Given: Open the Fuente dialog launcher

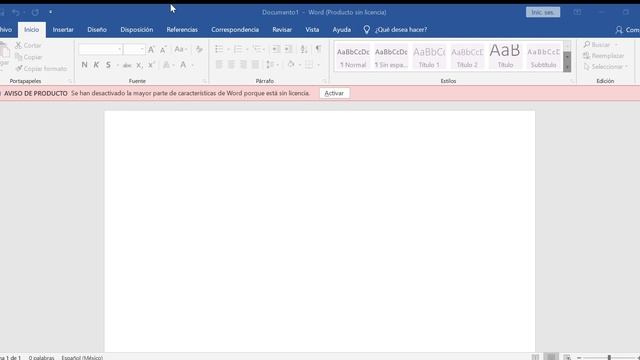Looking at the screenshot, I should point(204,81).
